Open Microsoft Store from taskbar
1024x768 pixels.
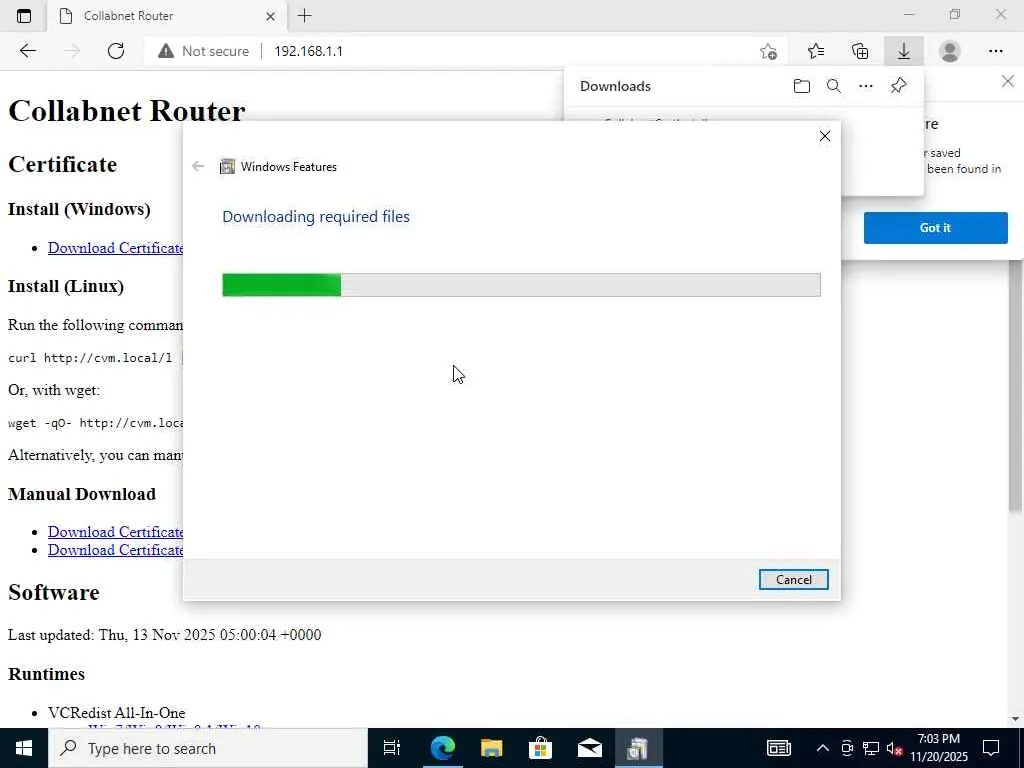[x=540, y=748]
